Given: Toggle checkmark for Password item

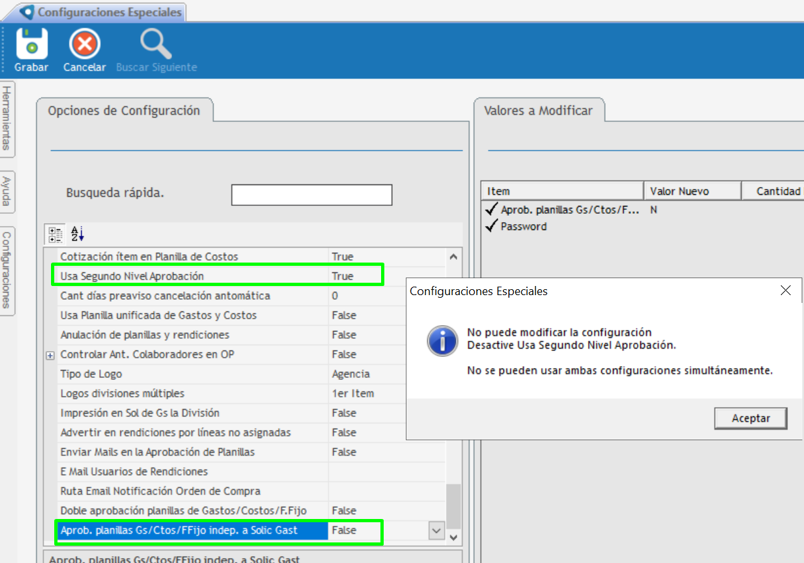Looking at the screenshot, I should pyautogui.click(x=492, y=226).
